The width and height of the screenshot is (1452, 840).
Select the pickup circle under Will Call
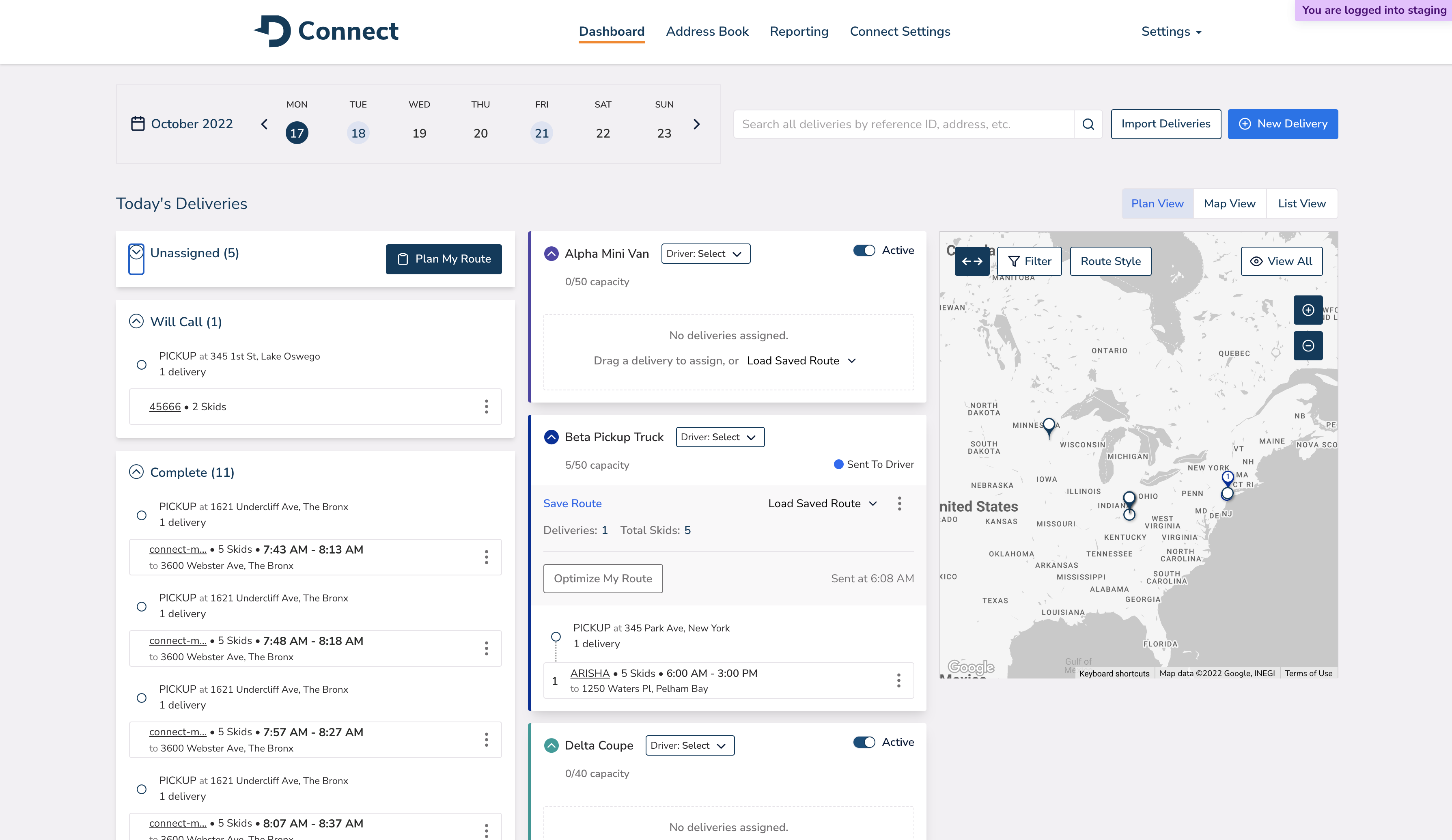pyautogui.click(x=142, y=364)
